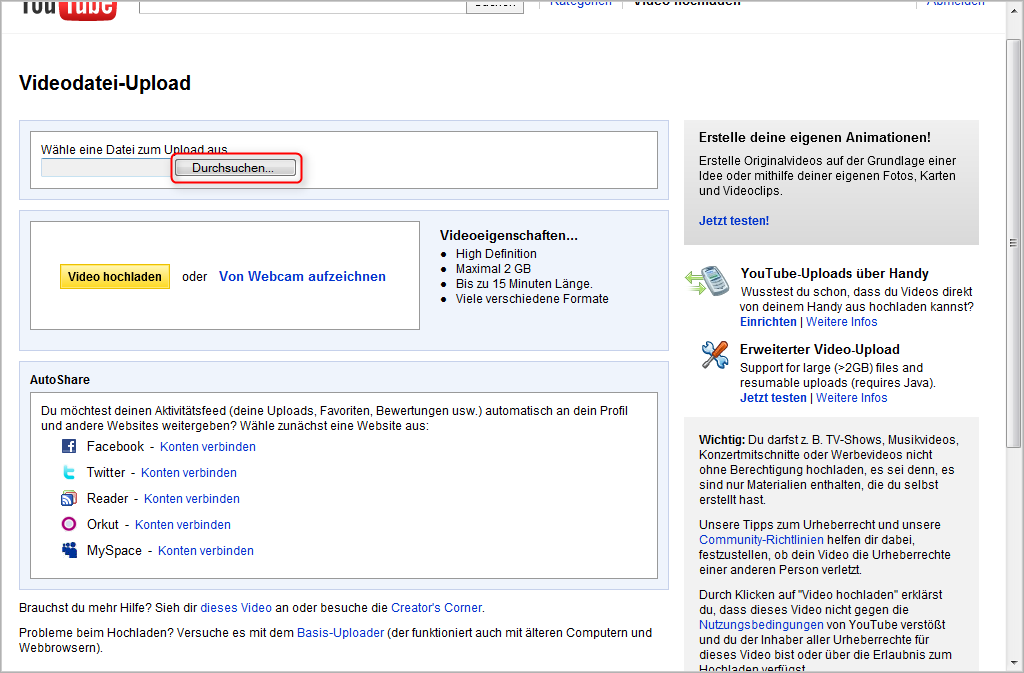Screen dimensions: 1024x673
Task: Click the file path input field
Action: click(107, 168)
